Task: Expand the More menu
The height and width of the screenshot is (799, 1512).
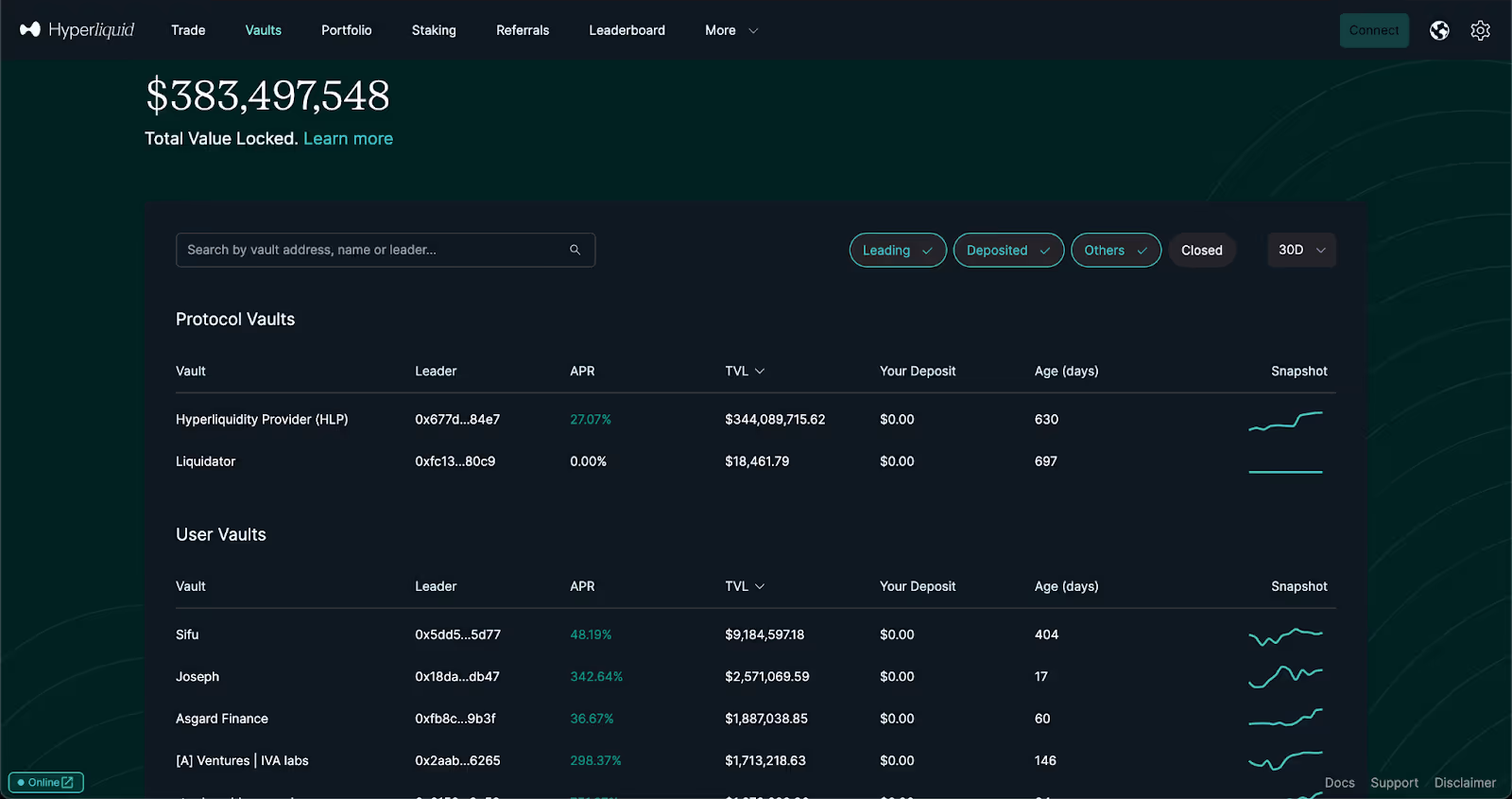Action: pos(731,30)
